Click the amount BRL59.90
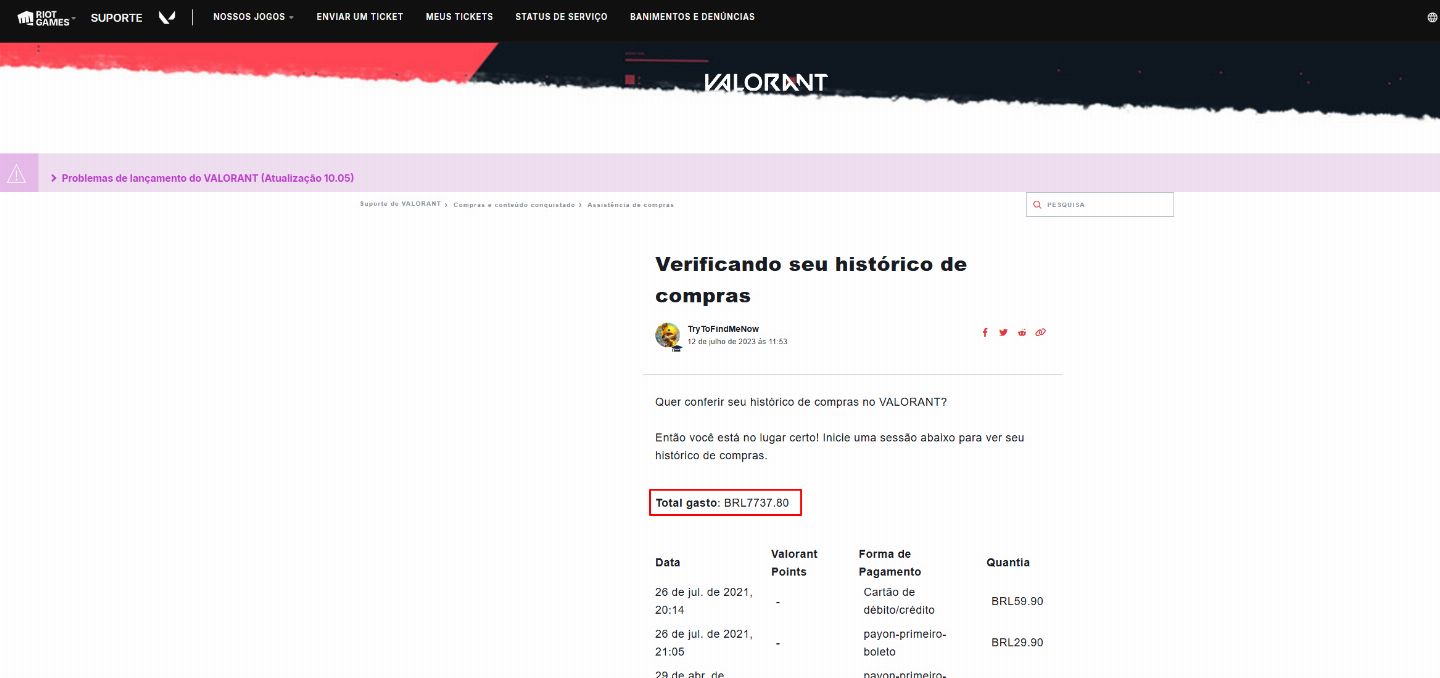Viewport: 1440px width, 678px height. (1017, 601)
